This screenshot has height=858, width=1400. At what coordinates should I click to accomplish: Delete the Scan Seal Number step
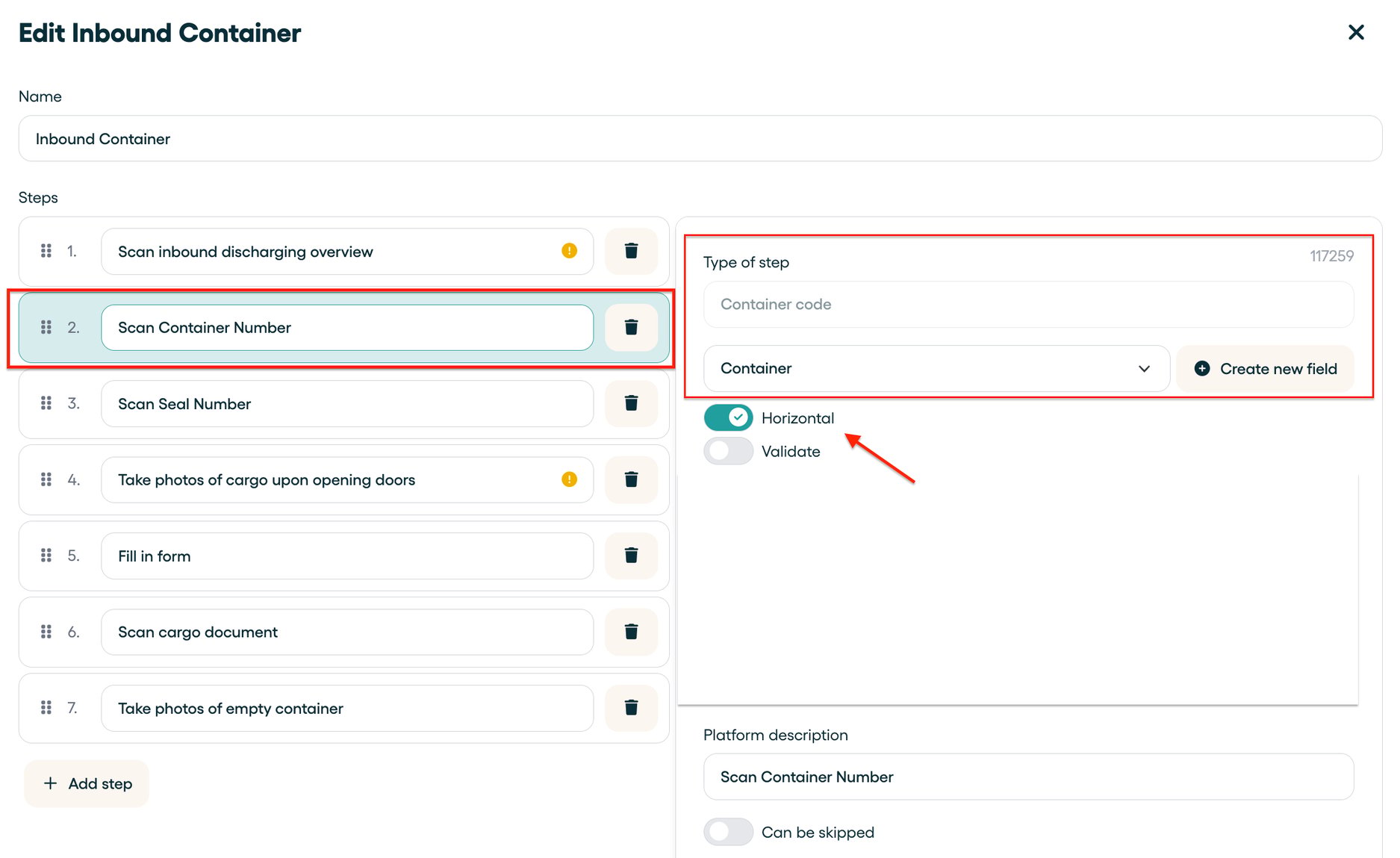pyautogui.click(x=631, y=403)
